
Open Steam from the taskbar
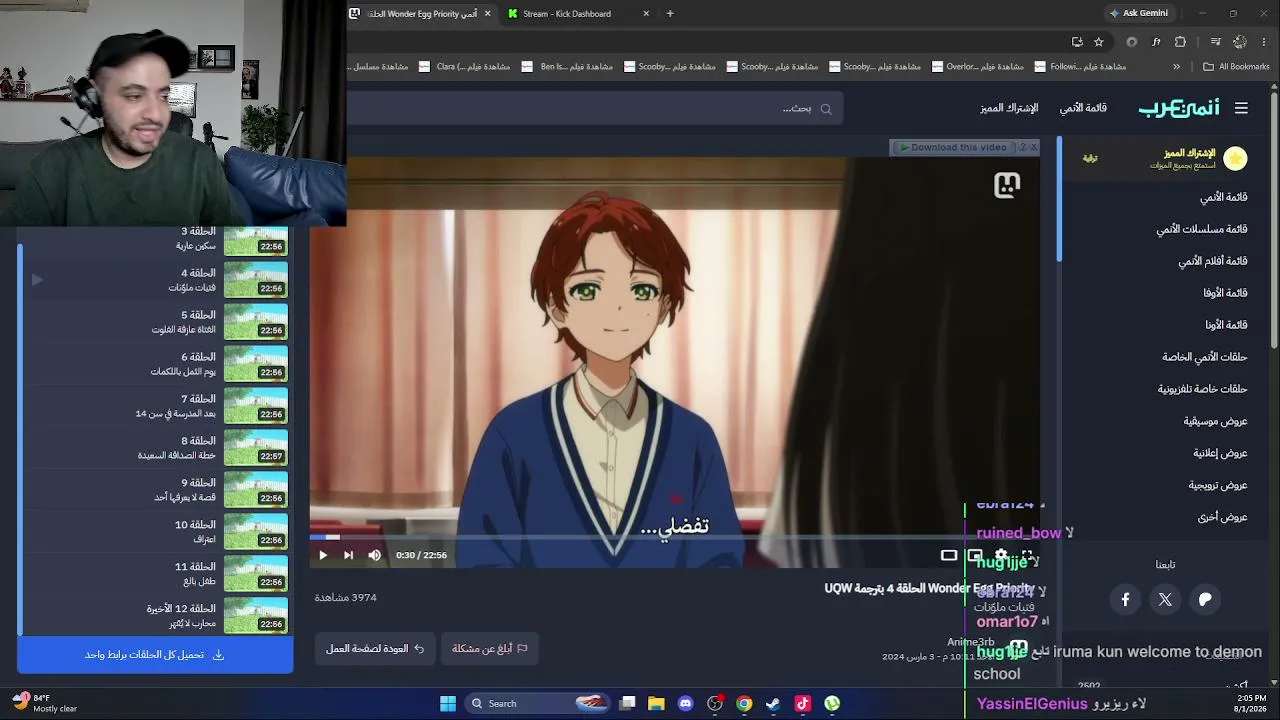[x=773, y=703]
